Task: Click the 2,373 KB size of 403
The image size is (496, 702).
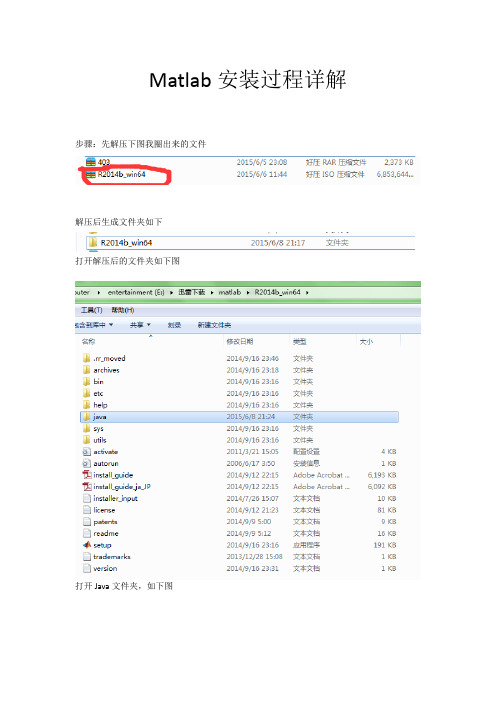Action: [399, 162]
